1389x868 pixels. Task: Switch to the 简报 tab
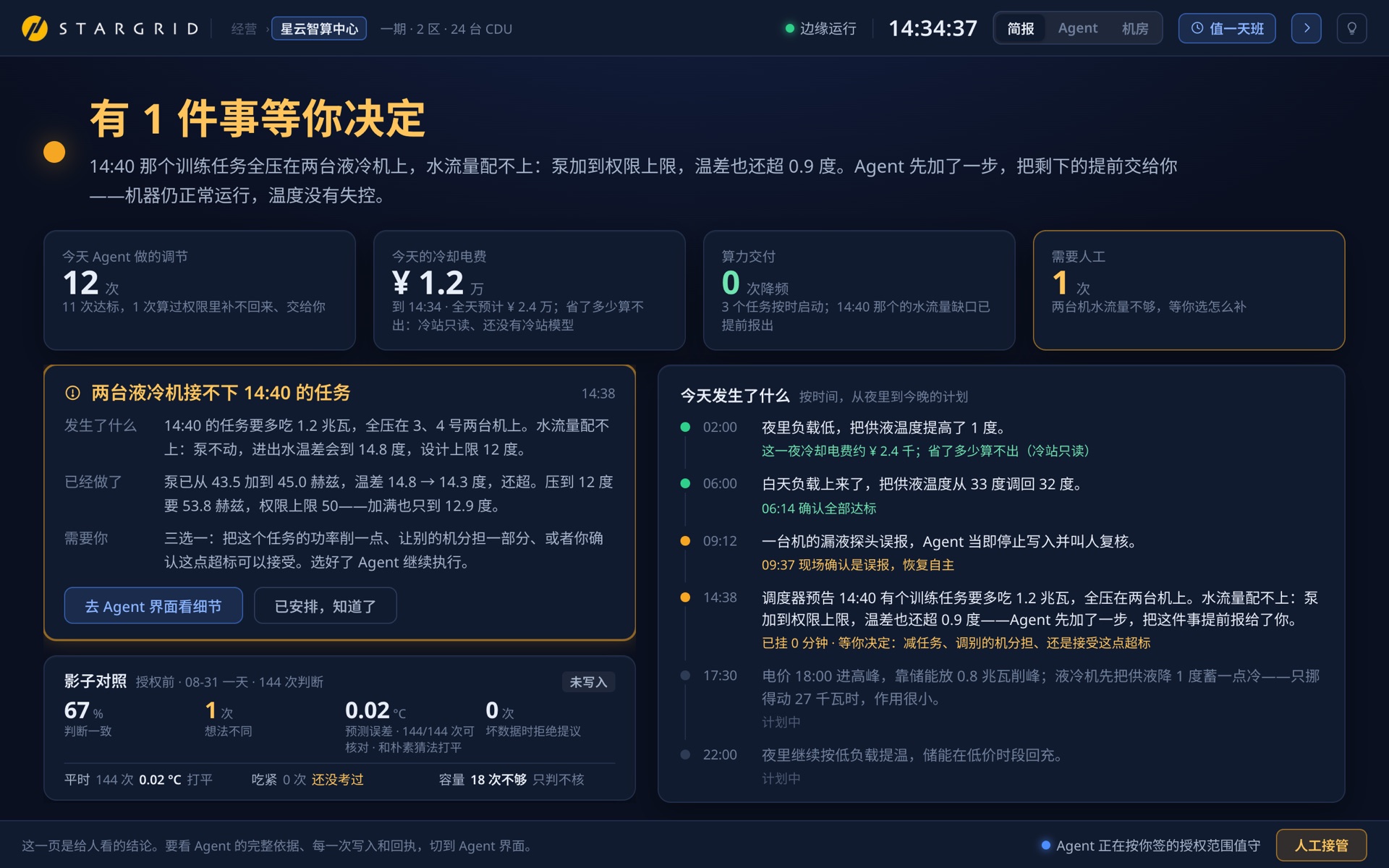point(1020,28)
